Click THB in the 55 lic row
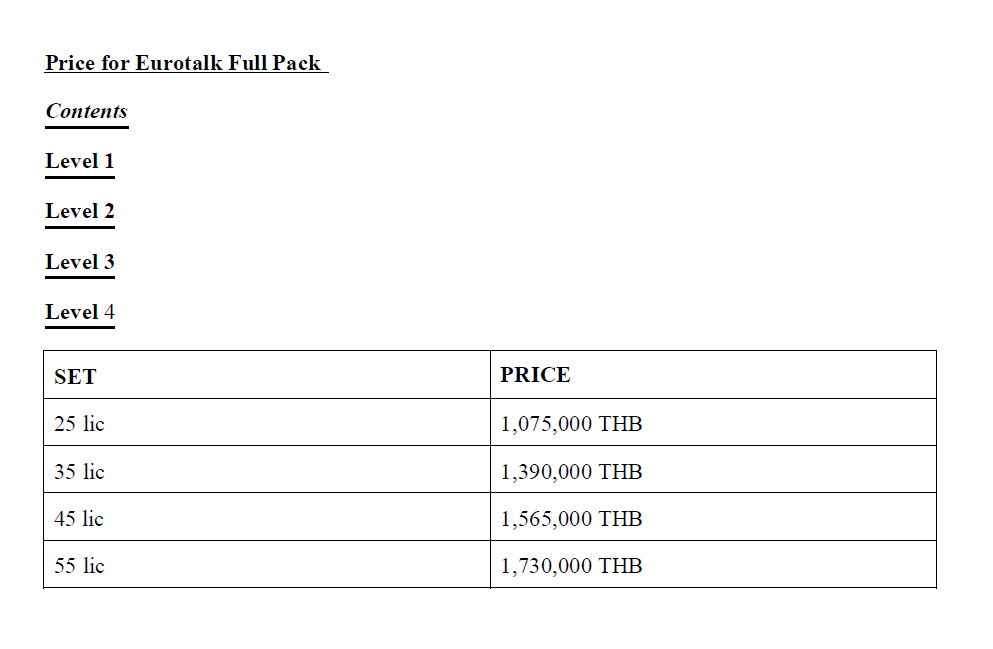The width and height of the screenshot is (993, 649). point(620,566)
